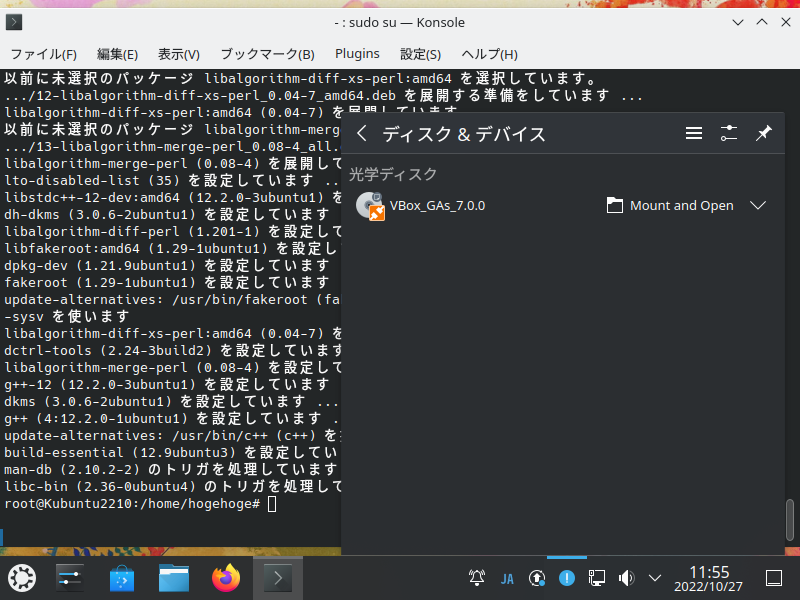Open the hamburger menu in Disks panel

coord(693,134)
